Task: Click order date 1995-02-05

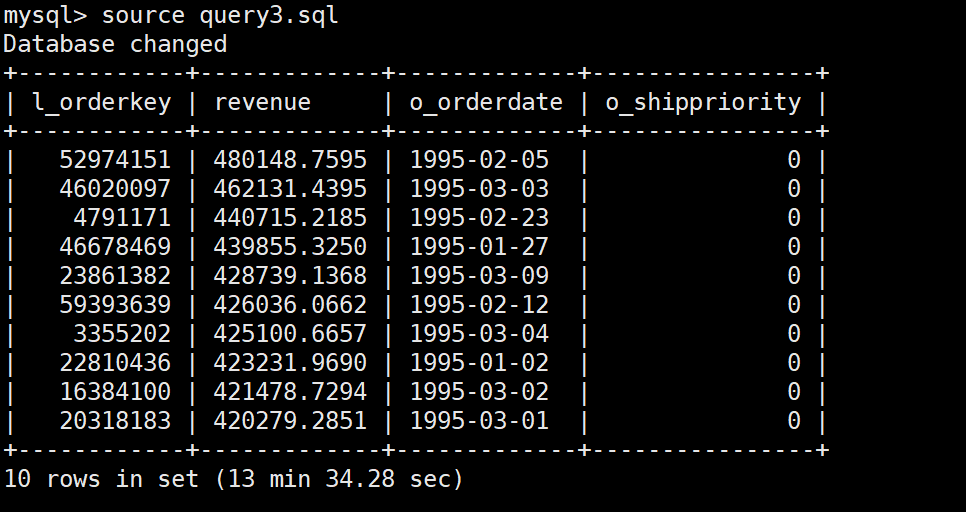Action: 479,160
